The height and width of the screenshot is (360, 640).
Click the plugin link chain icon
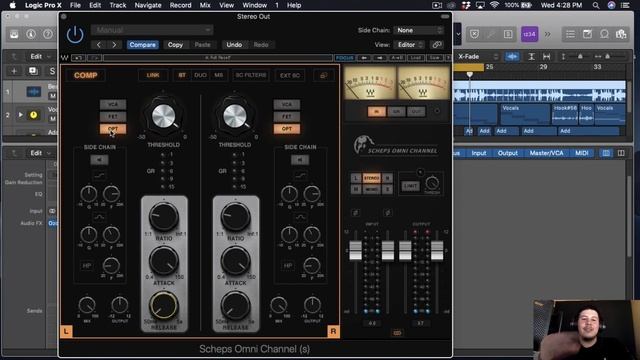tap(437, 45)
